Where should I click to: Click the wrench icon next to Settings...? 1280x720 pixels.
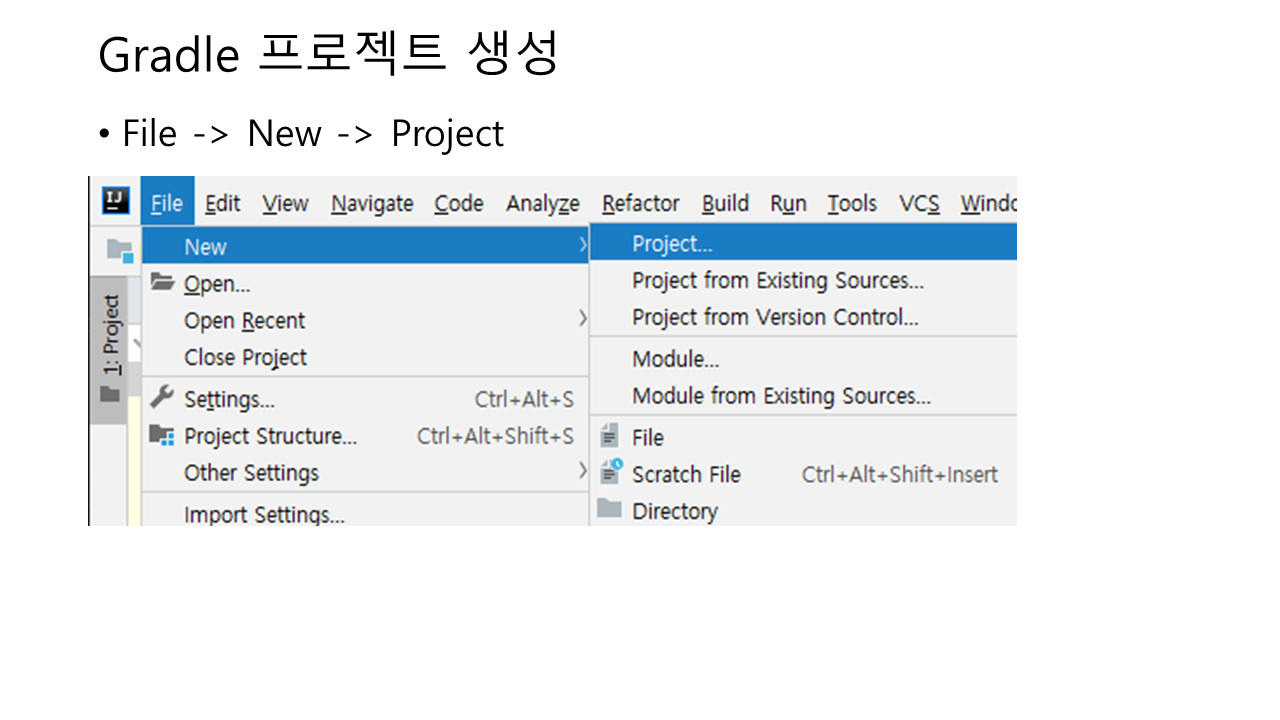tap(162, 398)
